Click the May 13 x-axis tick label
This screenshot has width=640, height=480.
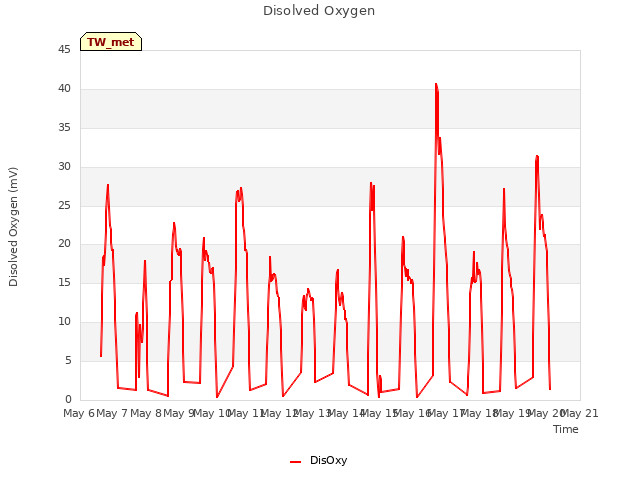(x=312, y=413)
